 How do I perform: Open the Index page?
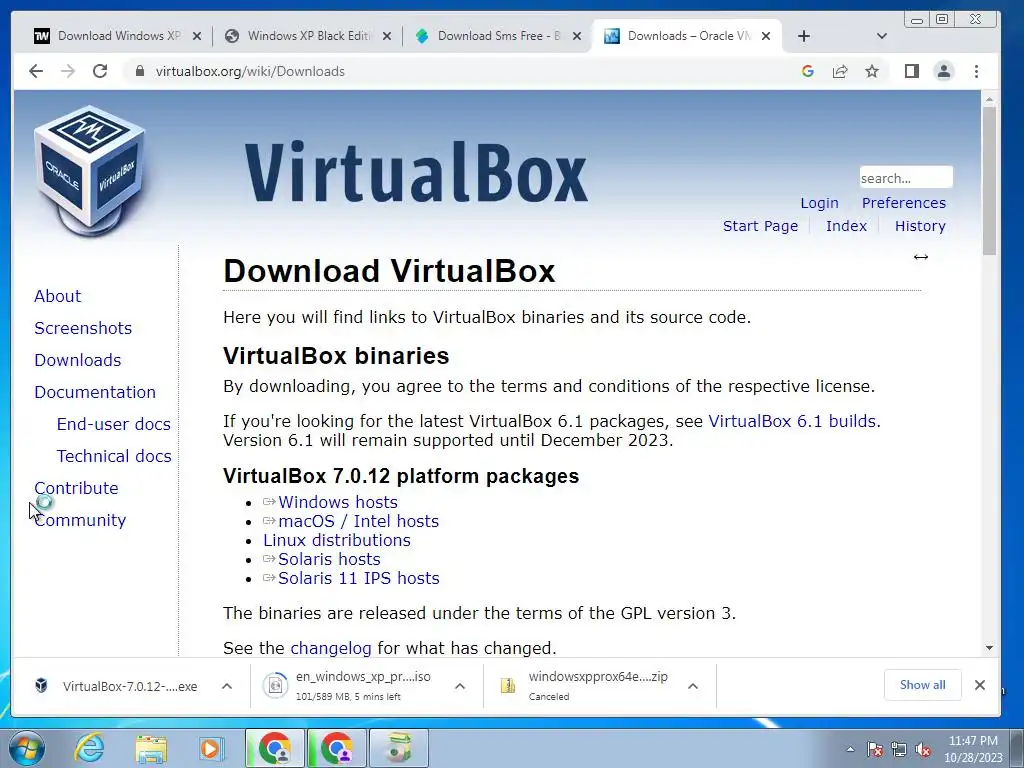pos(846,226)
